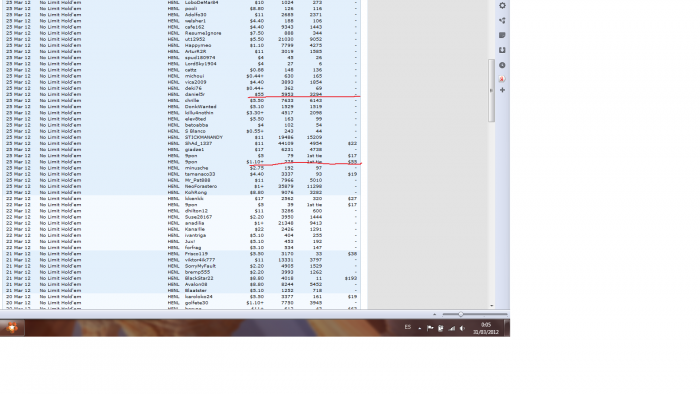
Task: Click the golfete30 player name
Action: [x=196, y=303]
